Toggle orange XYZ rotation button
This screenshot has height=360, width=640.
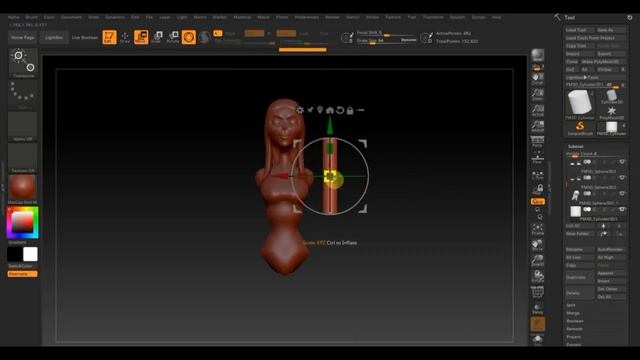pos(538,202)
